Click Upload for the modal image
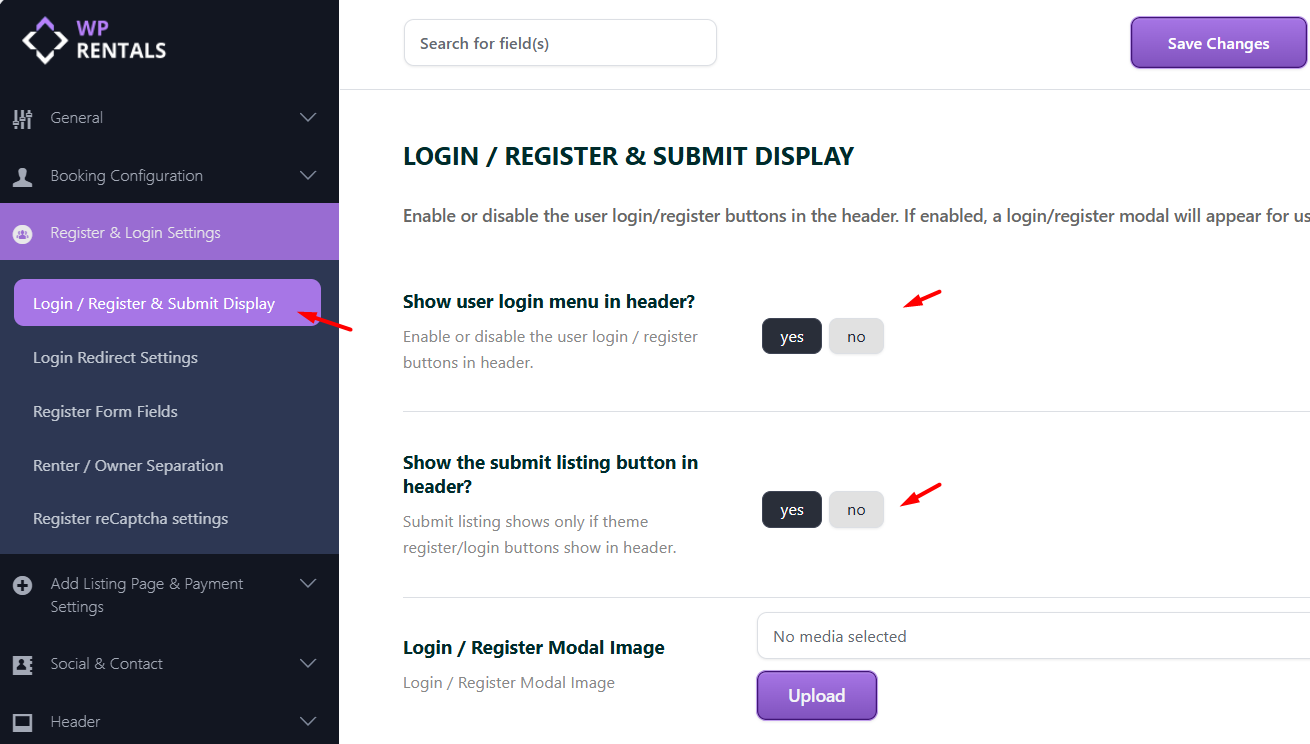Viewport: 1310px width, 744px height. pyautogui.click(x=816, y=696)
